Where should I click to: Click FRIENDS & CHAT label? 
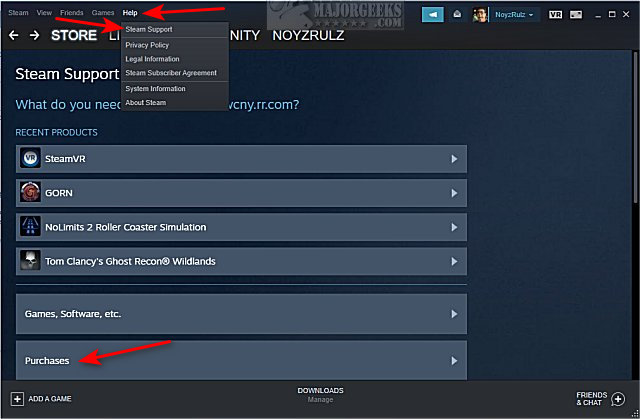click(x=591, y=399)
